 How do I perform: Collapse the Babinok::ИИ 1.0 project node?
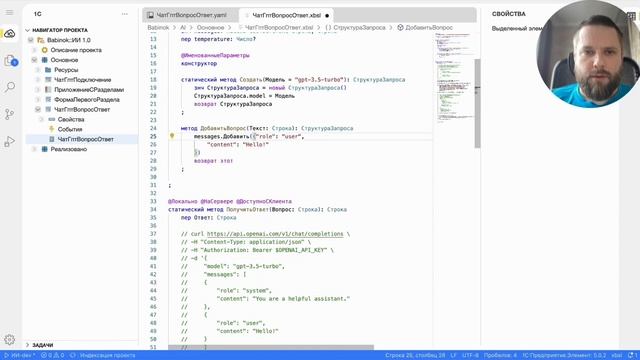pos(31,40)
